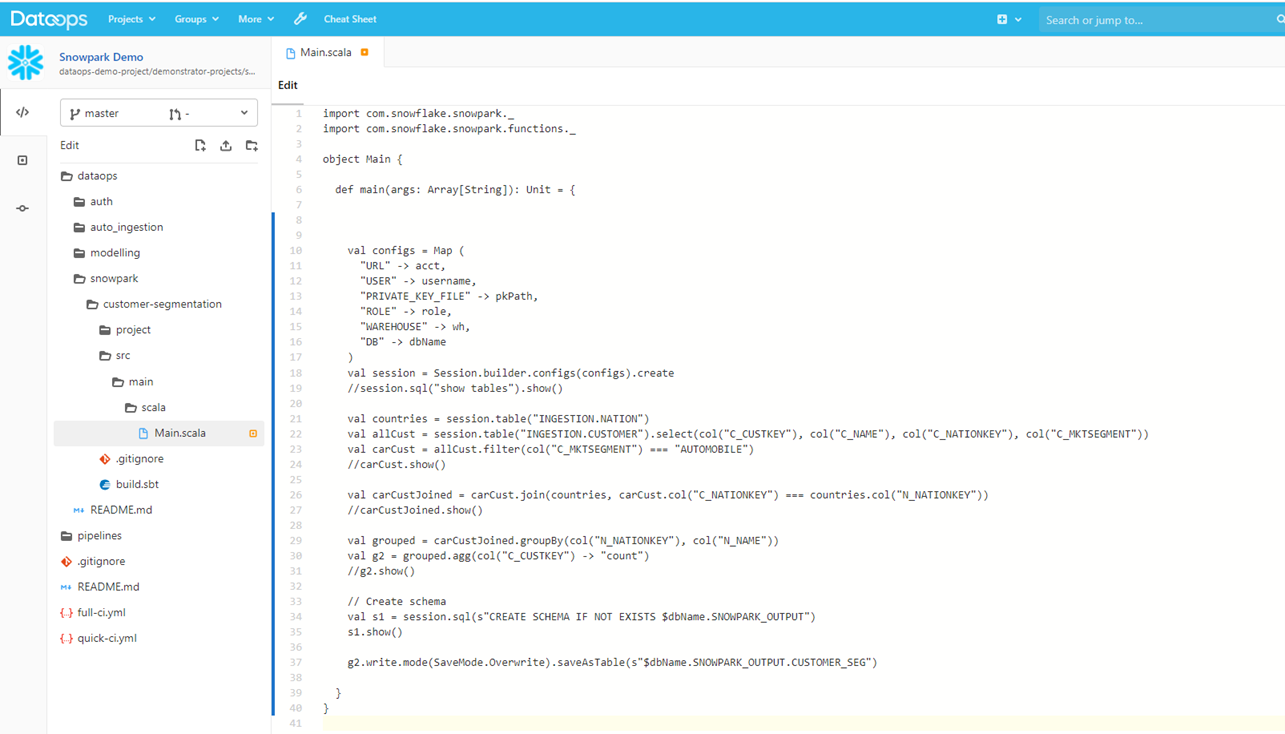
Task: Open the master branch dropdown
Action: click(x=158, y=112)
